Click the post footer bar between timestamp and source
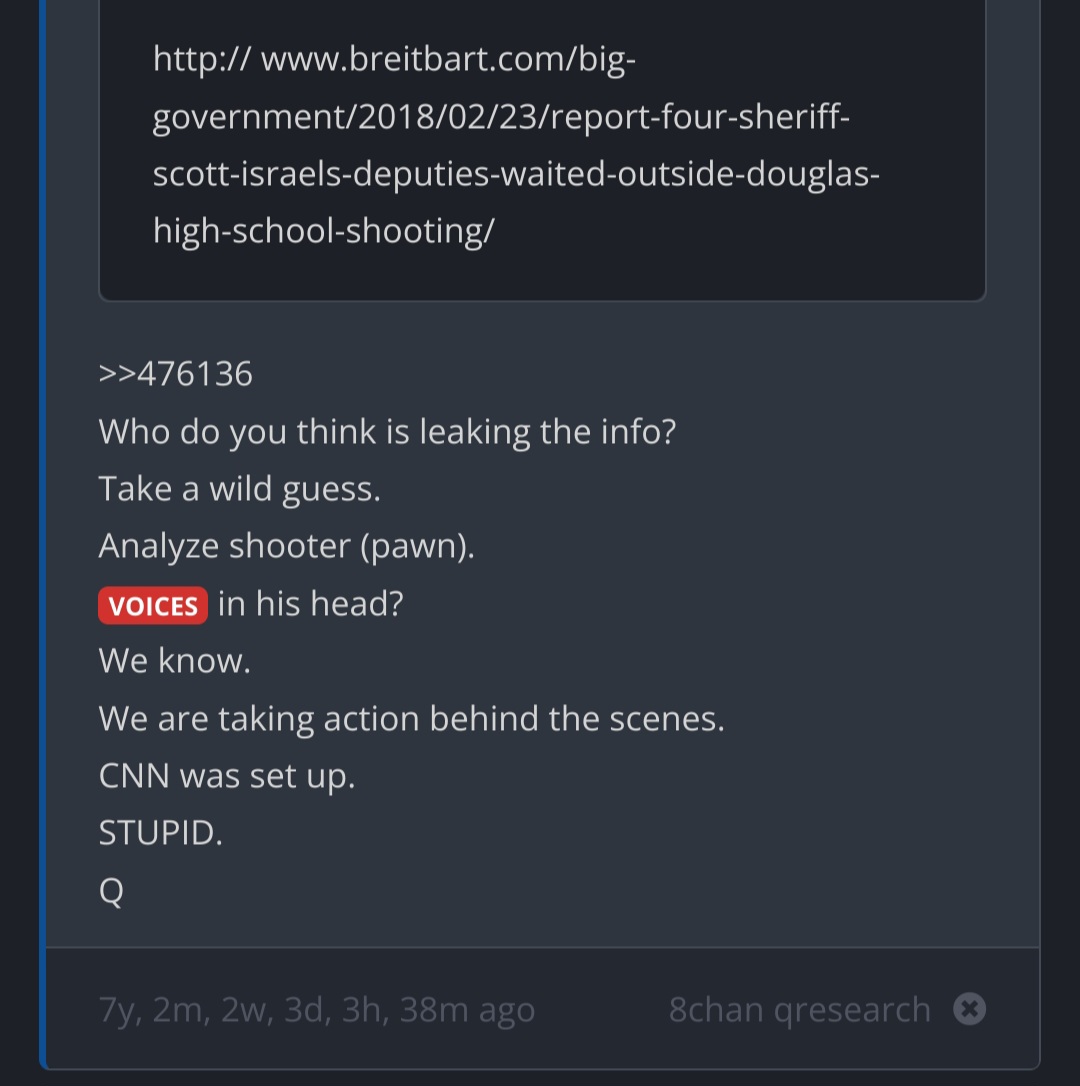The image size is (1080, 1086). tap(601, 1009)
